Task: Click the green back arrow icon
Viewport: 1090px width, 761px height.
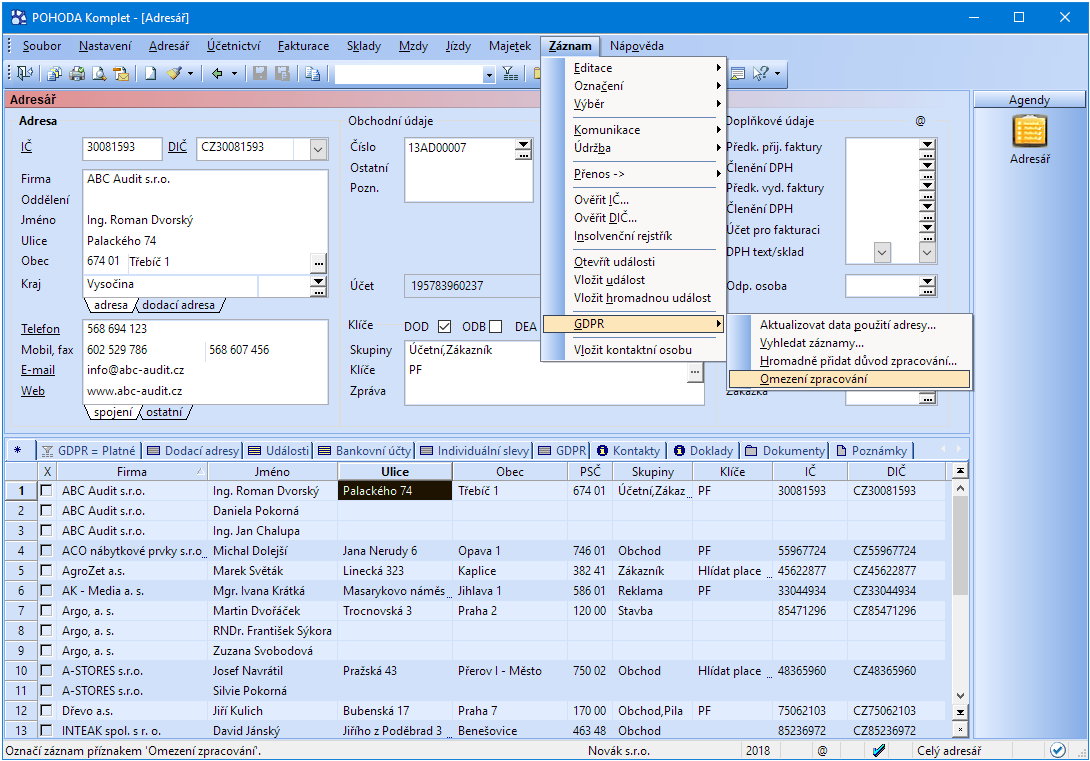Action: (x=217, y=73)
